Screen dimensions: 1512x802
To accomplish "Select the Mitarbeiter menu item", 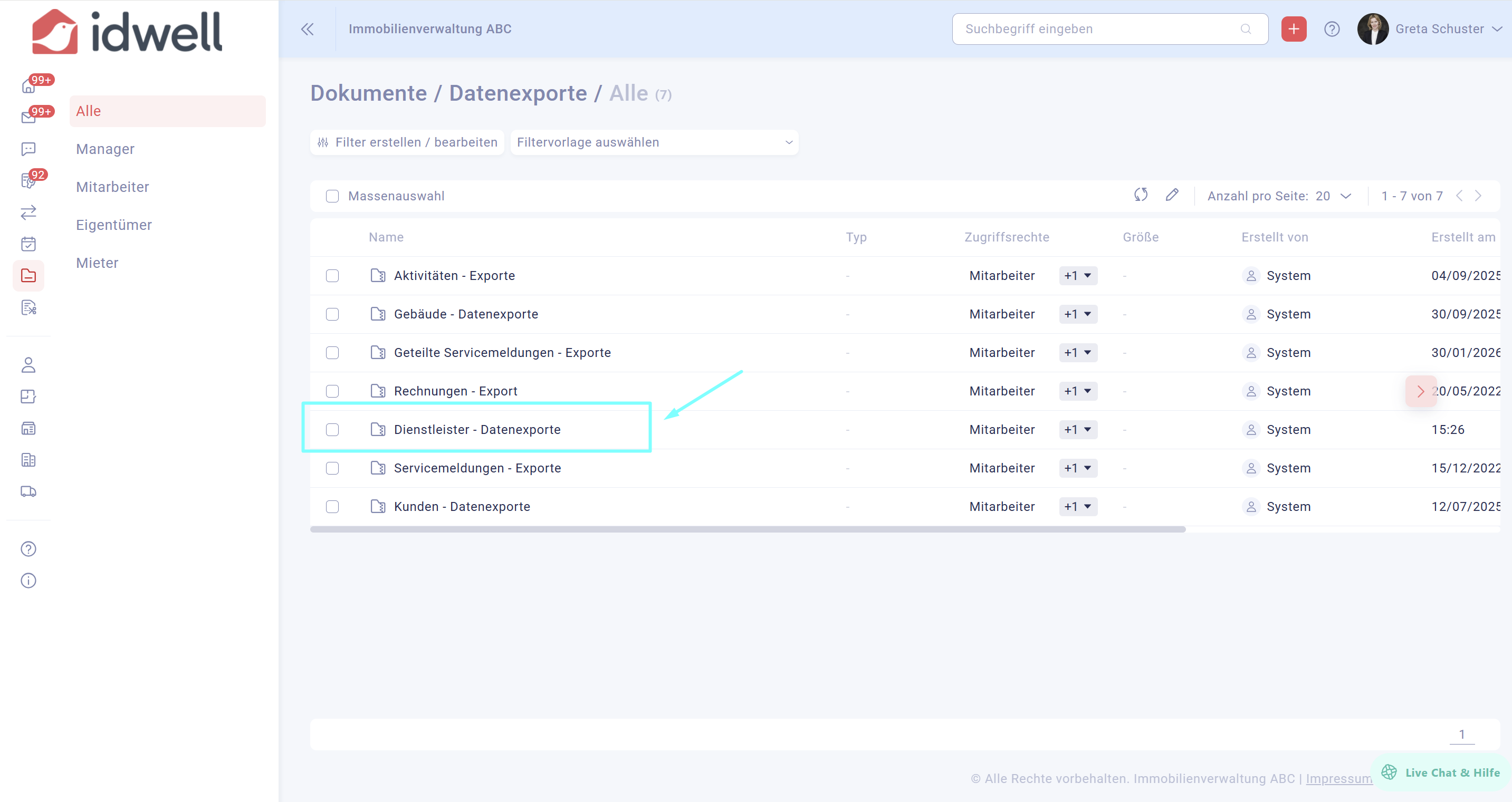I will point(113,187).
